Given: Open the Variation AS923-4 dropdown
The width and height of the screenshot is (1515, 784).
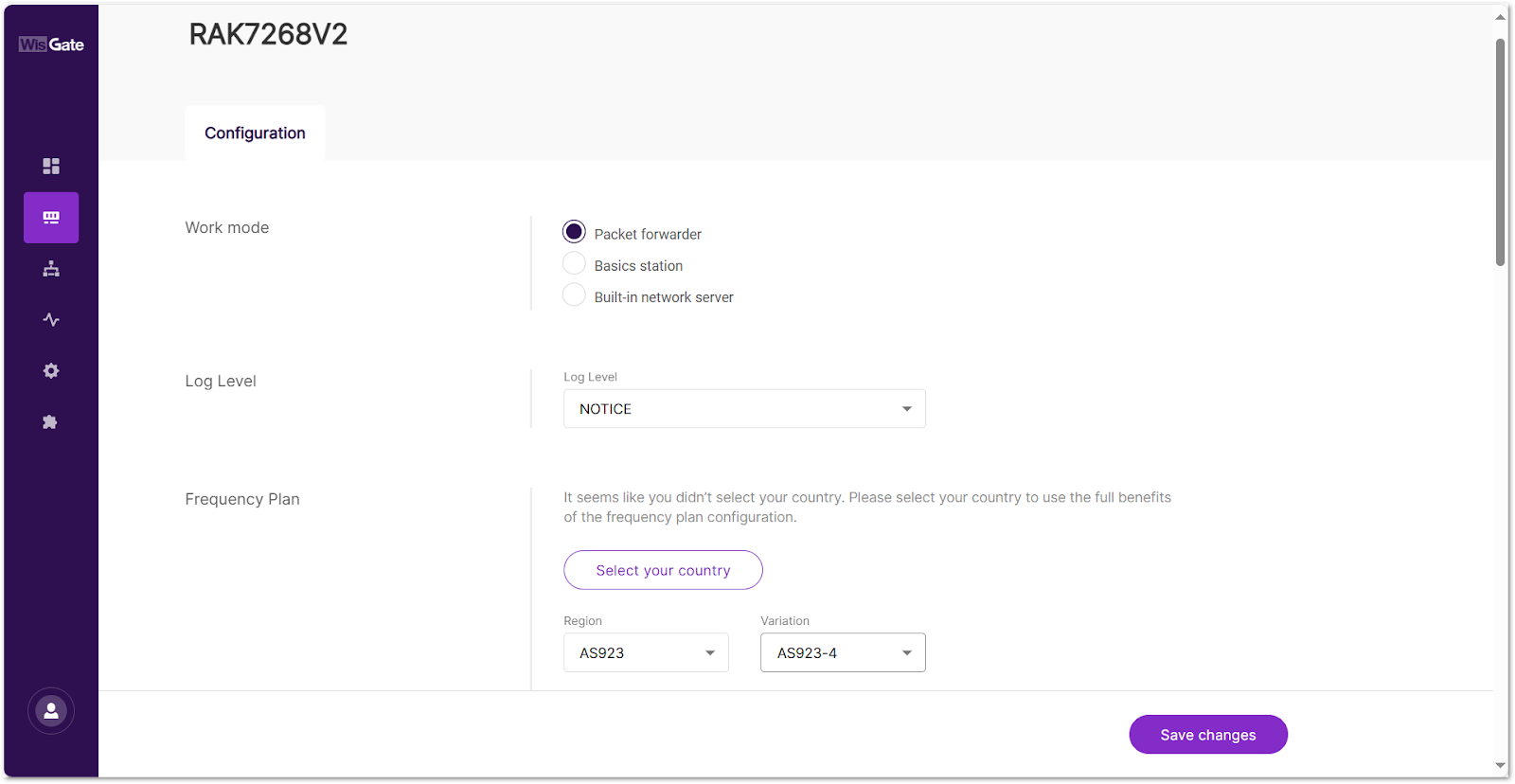Looking at the screenshot, I should tap(843, 653).
